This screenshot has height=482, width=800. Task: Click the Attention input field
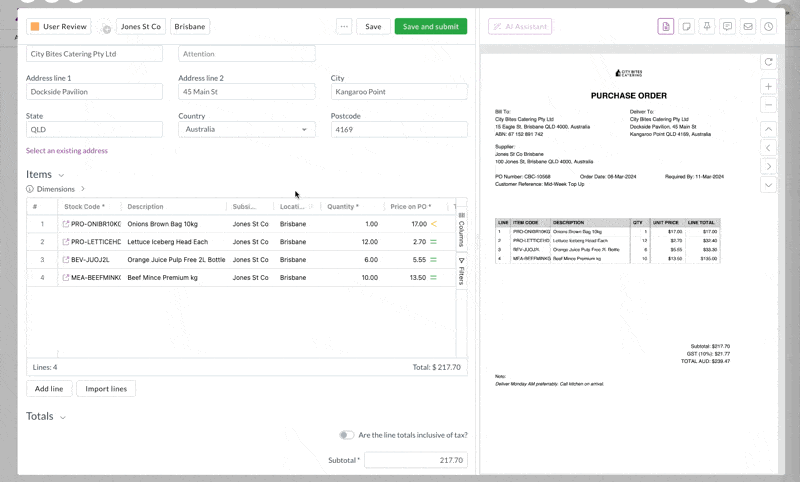pos(246,54)
